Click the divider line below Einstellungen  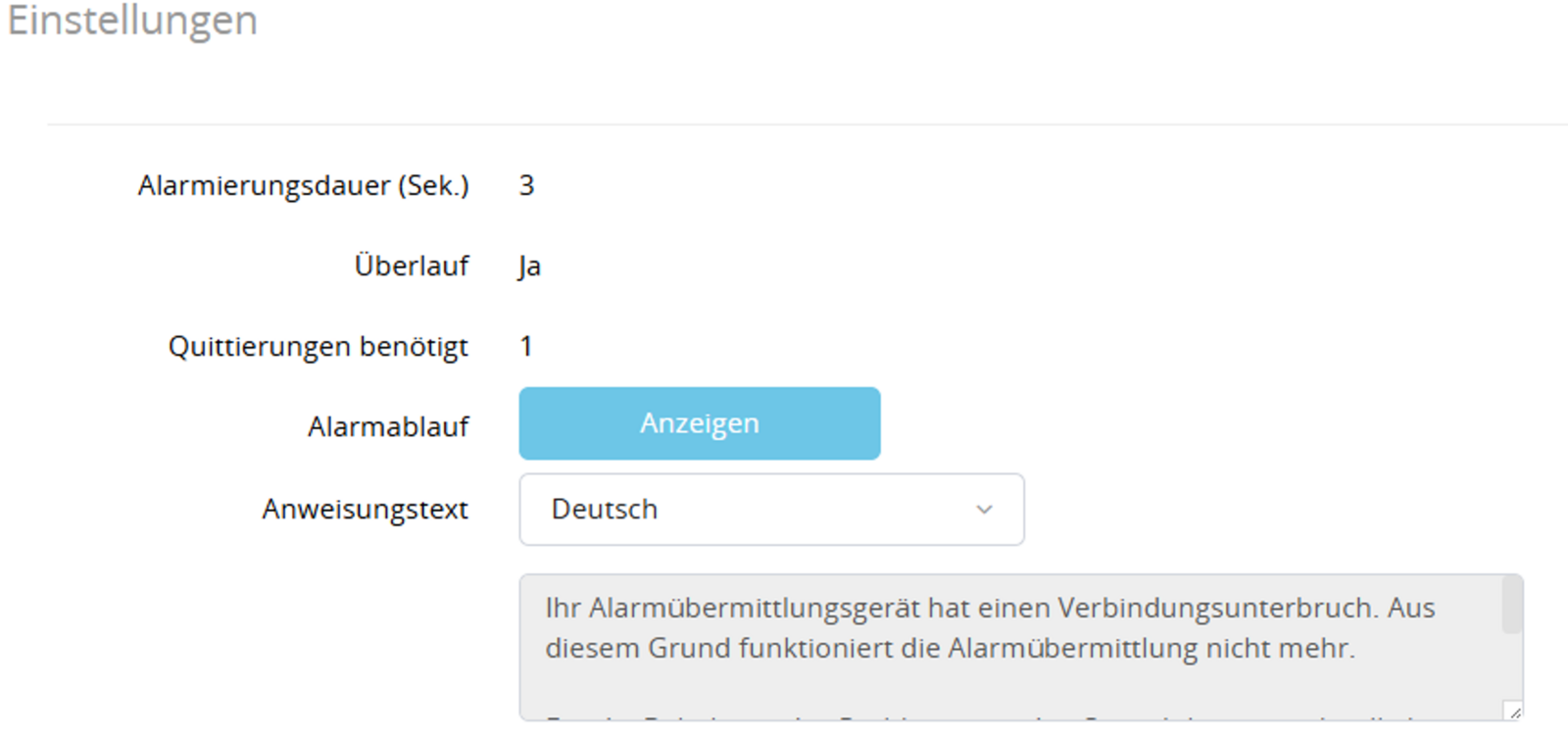pyautogui.click(x=784, y=123)
